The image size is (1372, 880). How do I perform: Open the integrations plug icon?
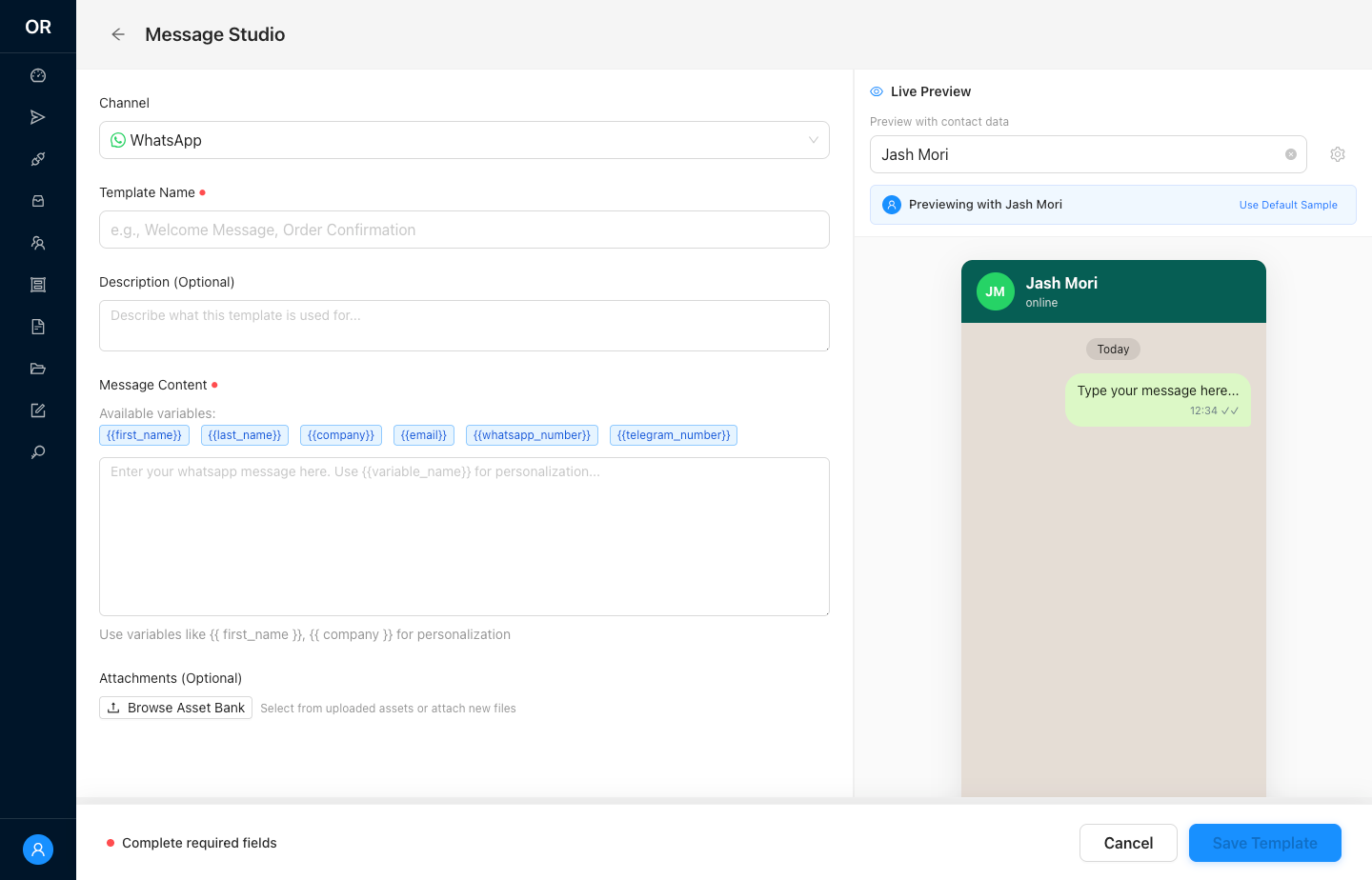[38, 158]
